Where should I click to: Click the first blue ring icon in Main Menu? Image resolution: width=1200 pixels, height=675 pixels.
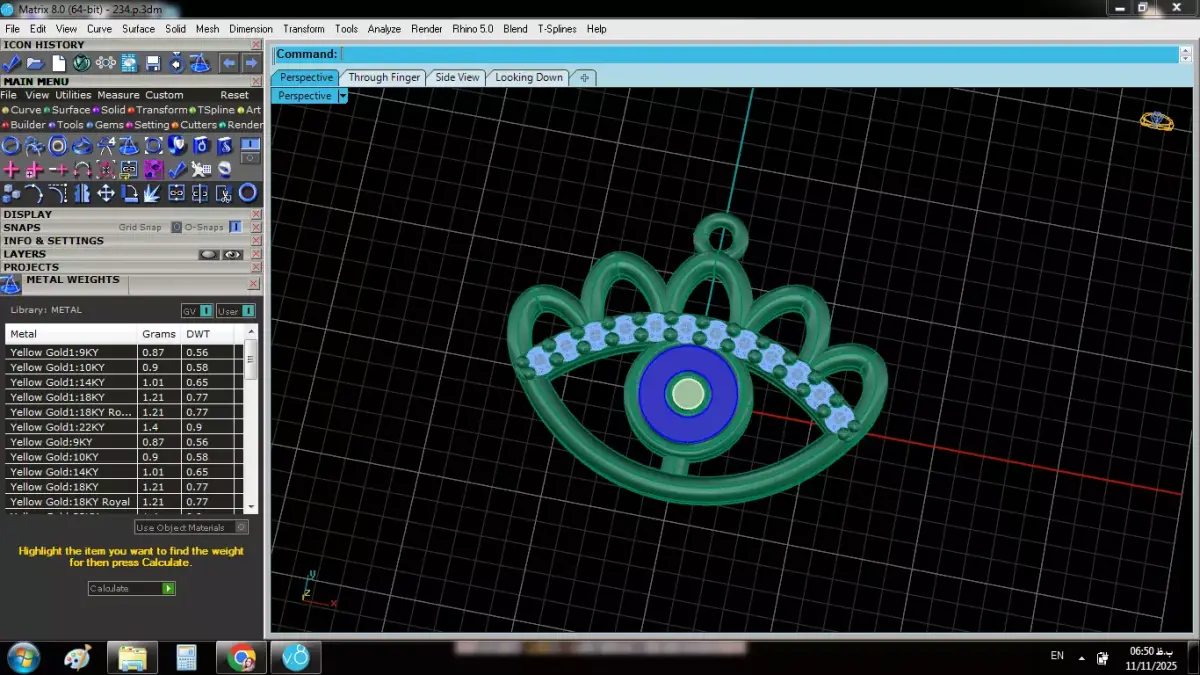coord(10,145)
